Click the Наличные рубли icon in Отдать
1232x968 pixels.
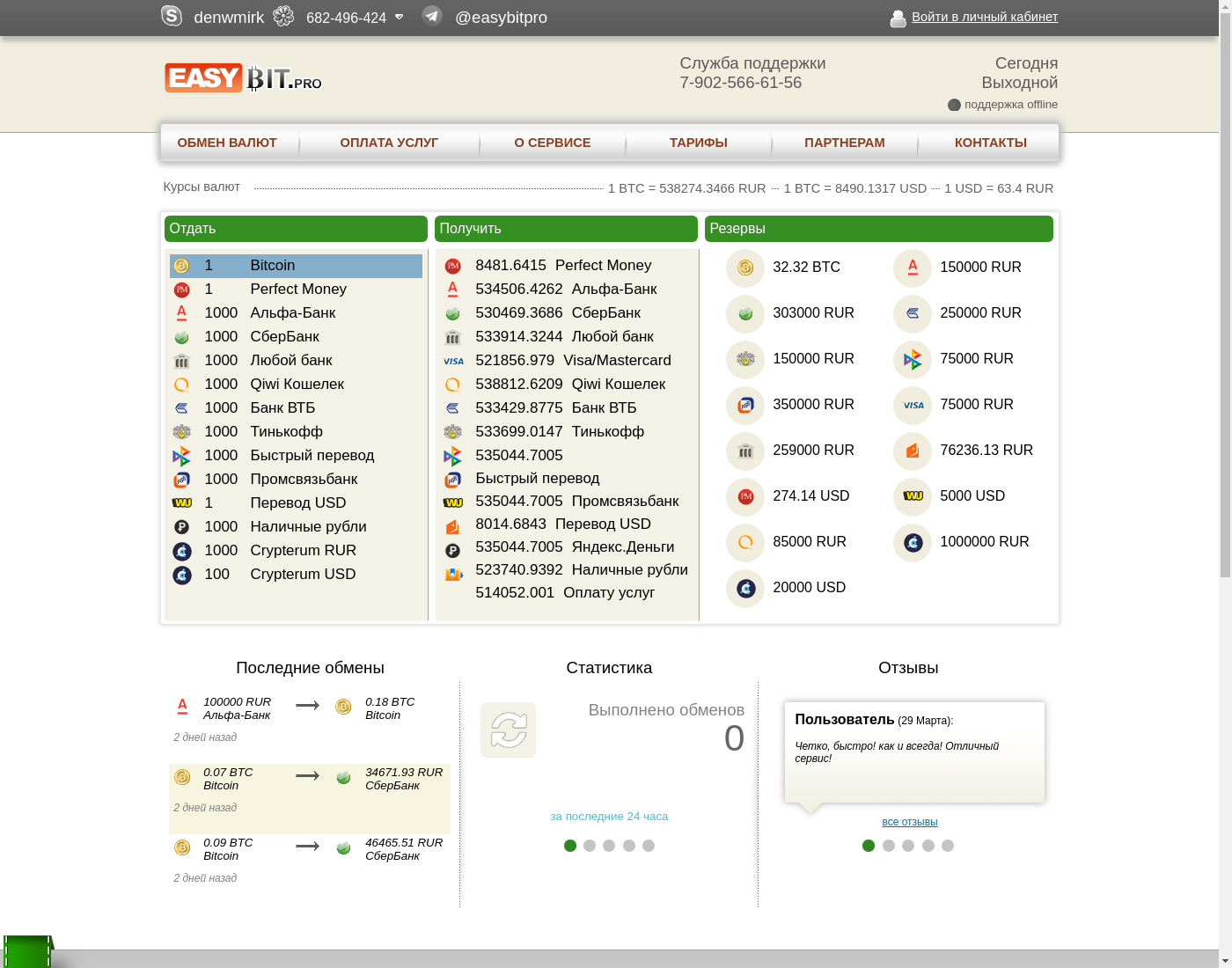coord(181,527)
